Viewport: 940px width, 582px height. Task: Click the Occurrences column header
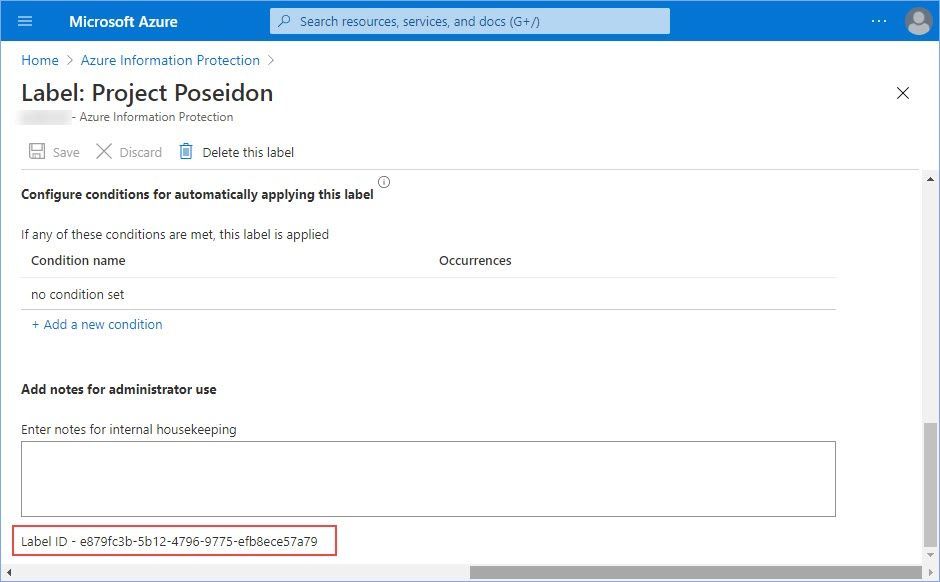click(x=475, y=261)
